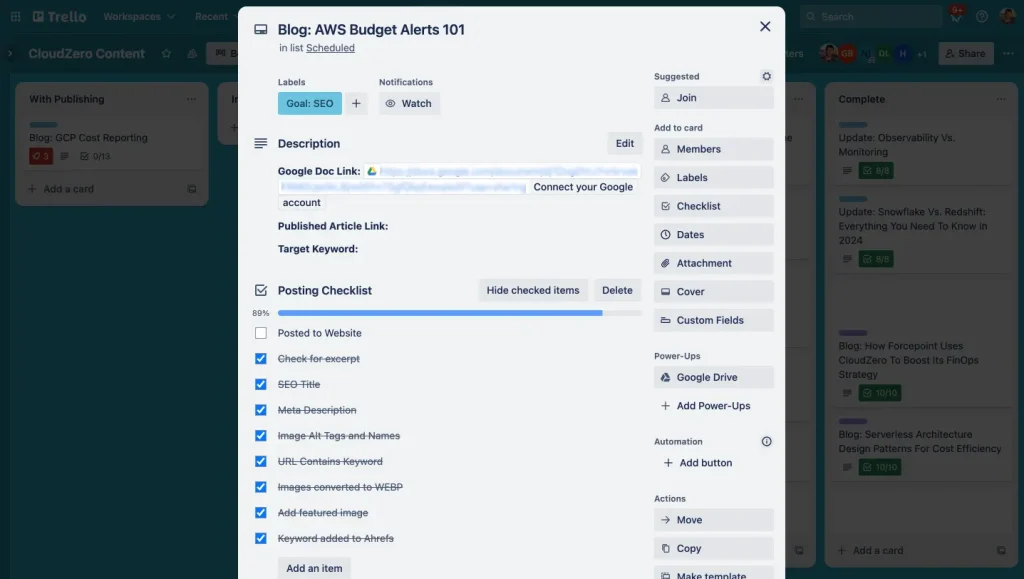
Task: Open Dates in Add to card
Action: tap(714, 234)
